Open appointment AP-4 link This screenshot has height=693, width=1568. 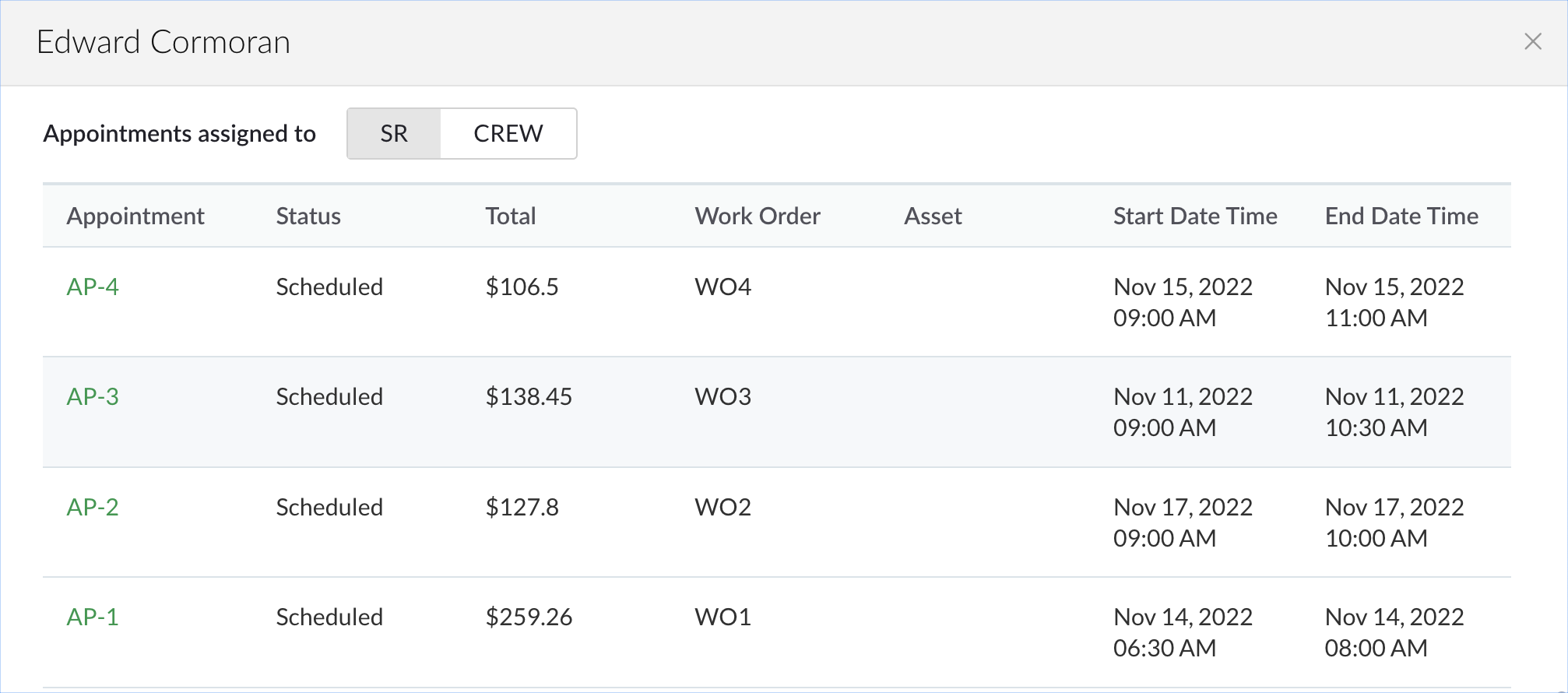tap(93, 287)
